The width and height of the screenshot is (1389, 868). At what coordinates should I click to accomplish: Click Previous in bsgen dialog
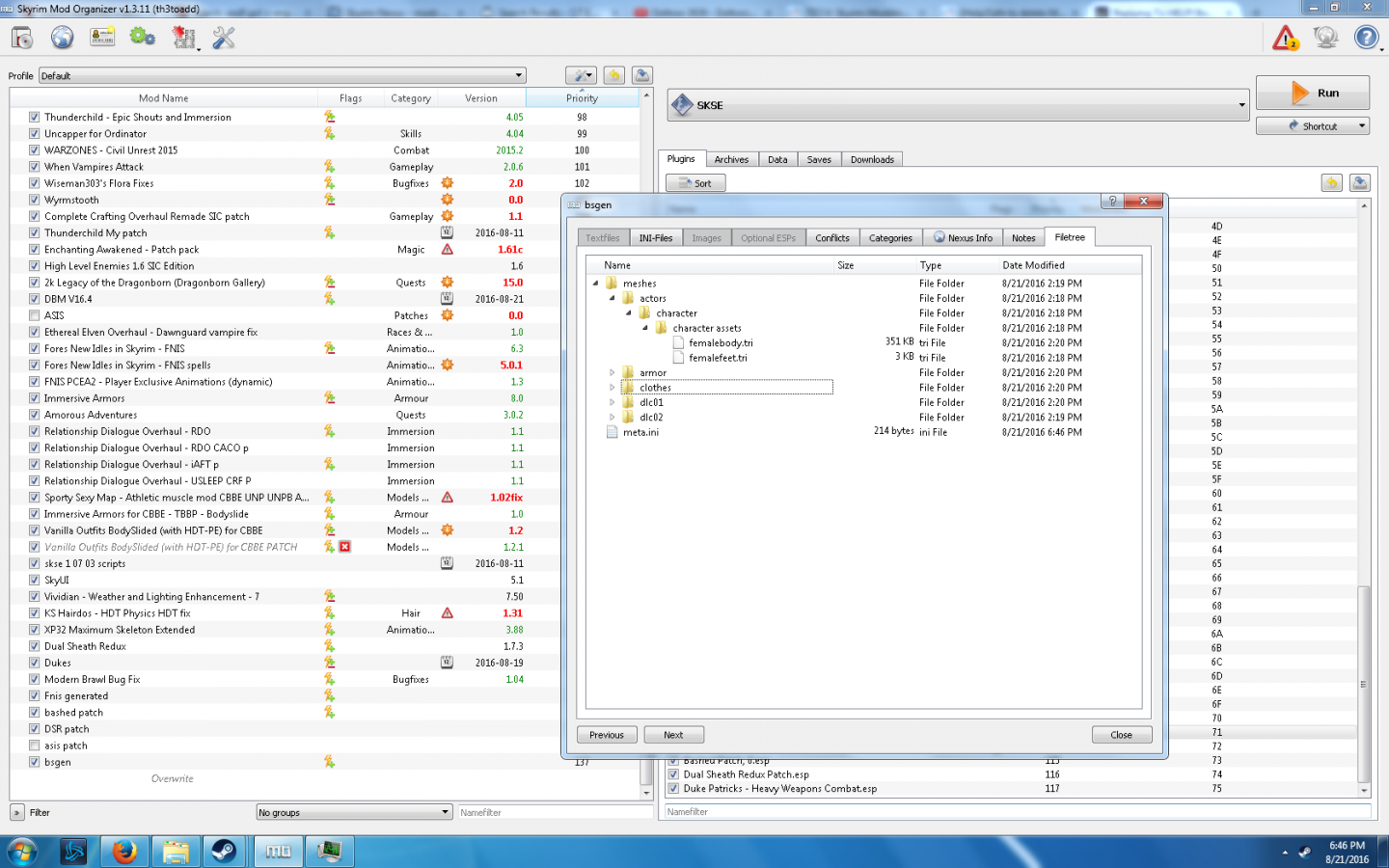click(607, 735)
